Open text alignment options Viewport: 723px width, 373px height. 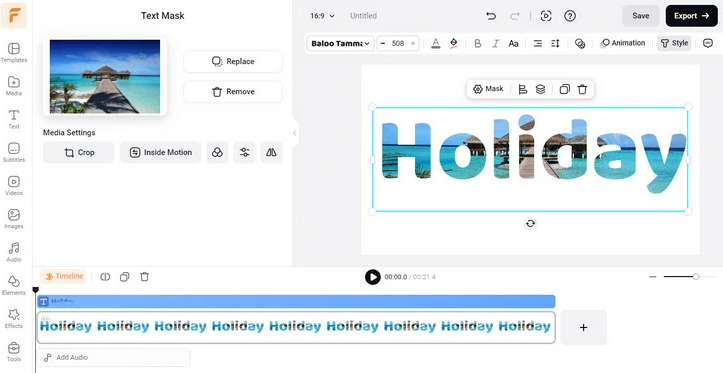[538, 43]
